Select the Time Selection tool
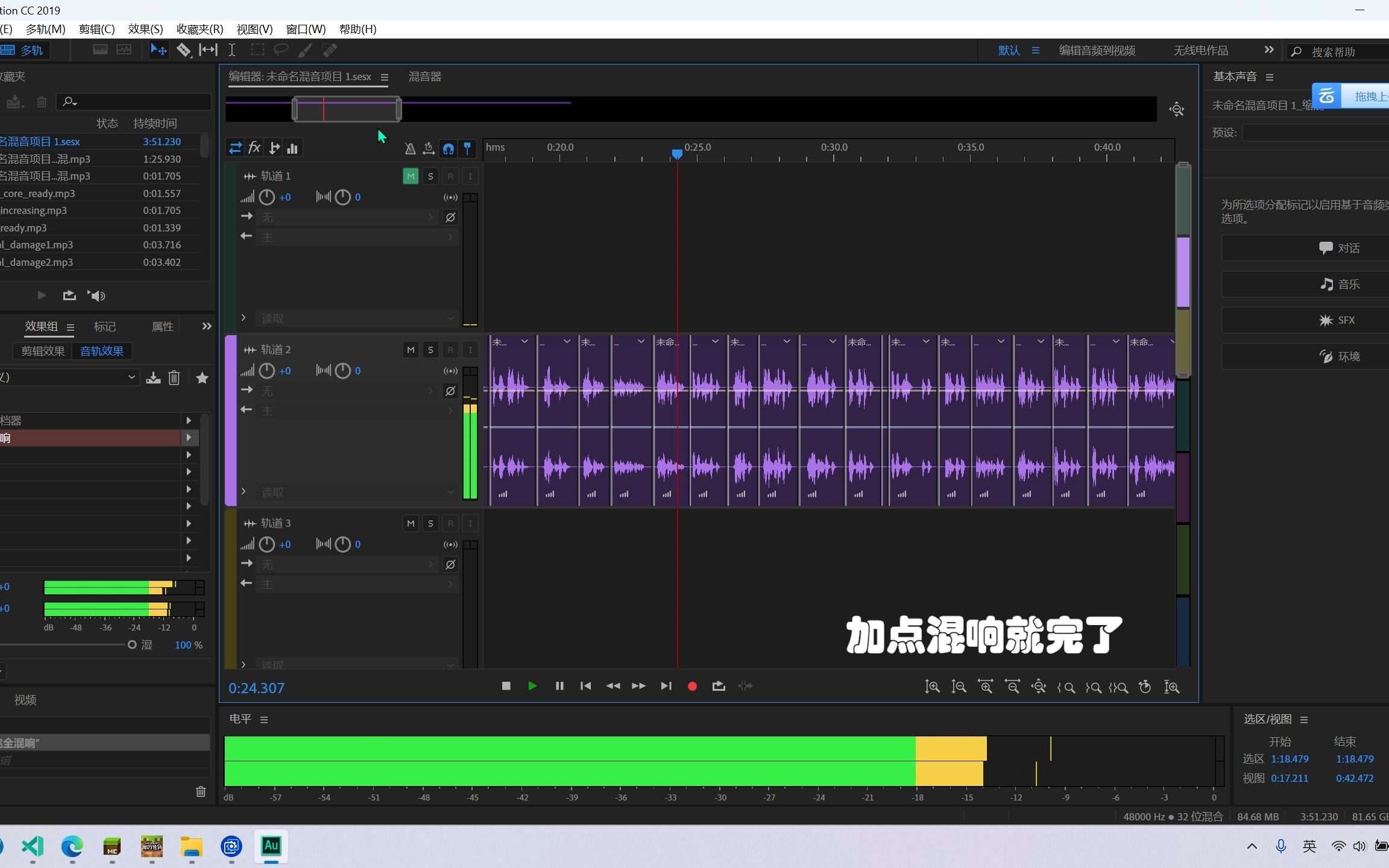Image resolution: width=1389 pixels, height=868 pixels. [x=232, y=49]
